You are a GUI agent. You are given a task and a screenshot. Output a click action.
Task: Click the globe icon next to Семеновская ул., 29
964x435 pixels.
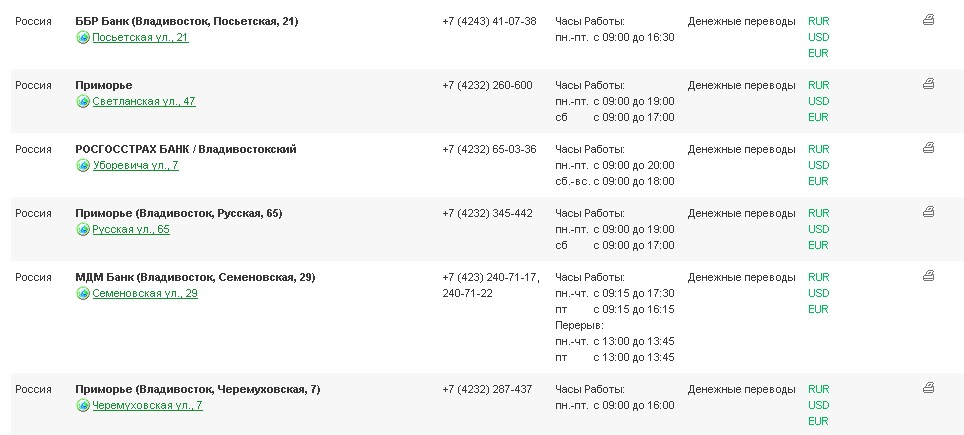pyautogui.click(x=83, y=293)
